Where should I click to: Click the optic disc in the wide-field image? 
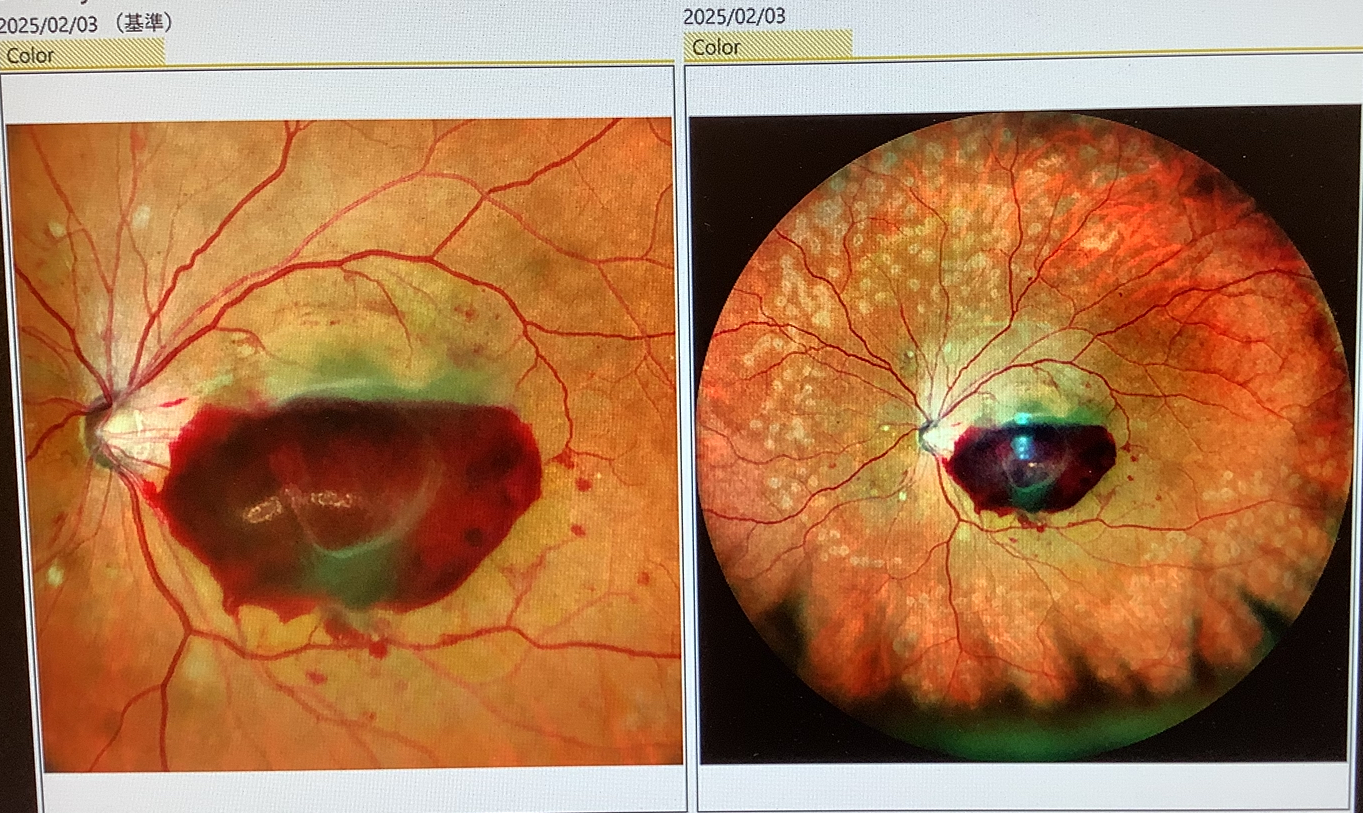tap(930, 436)
